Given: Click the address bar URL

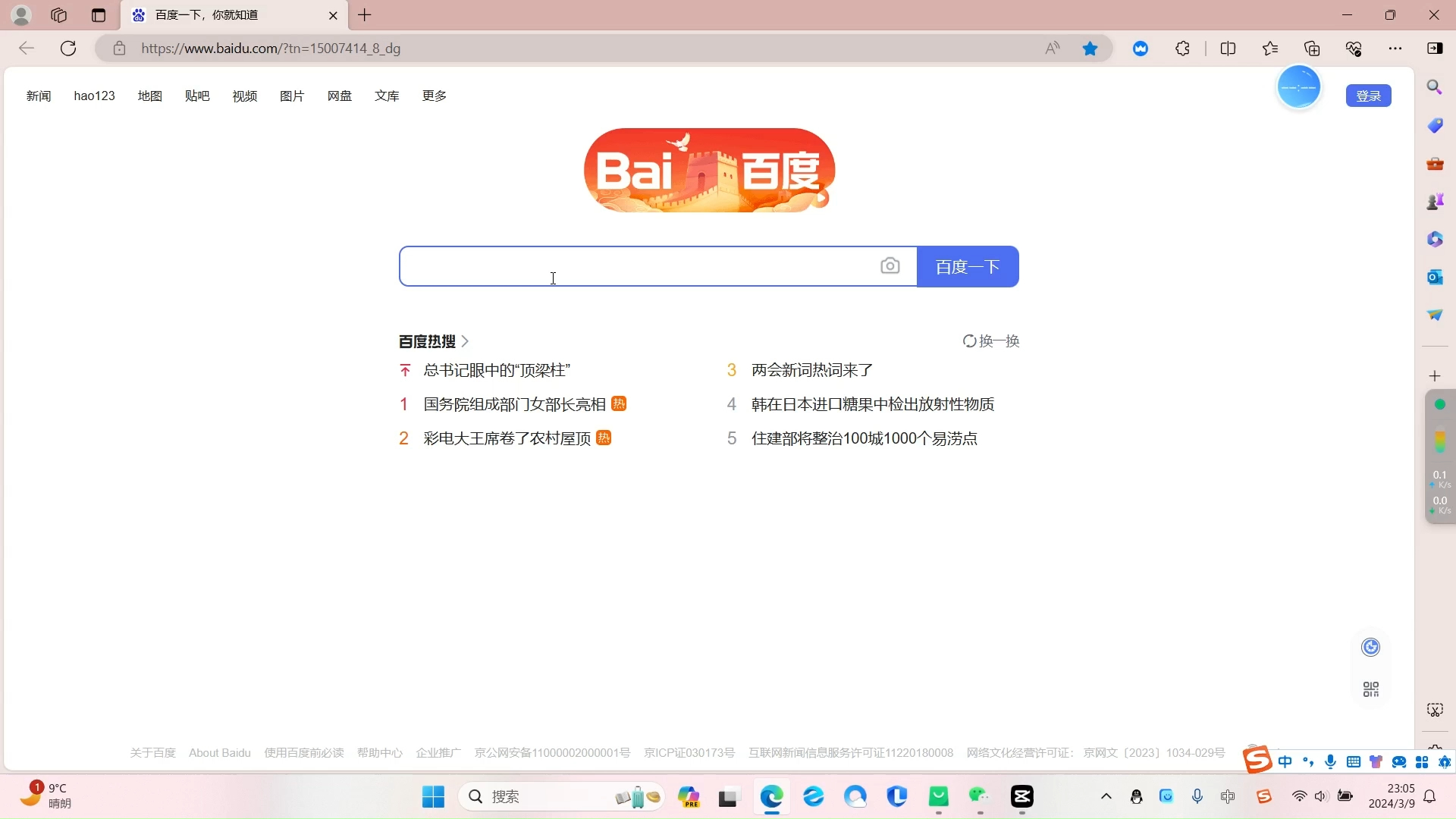Looking at the screenshot, I should [x=271, y=49].
